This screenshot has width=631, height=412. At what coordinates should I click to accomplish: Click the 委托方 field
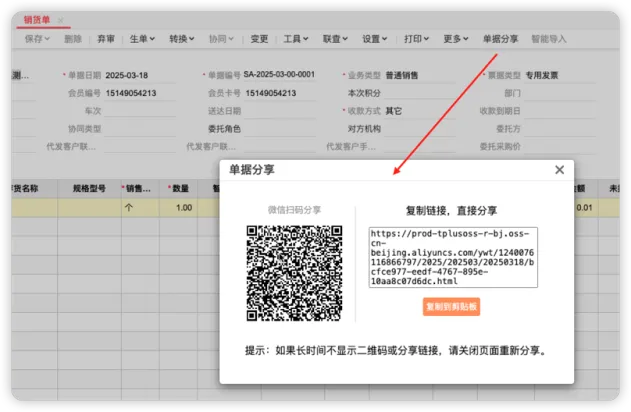(x=560, y=129)
